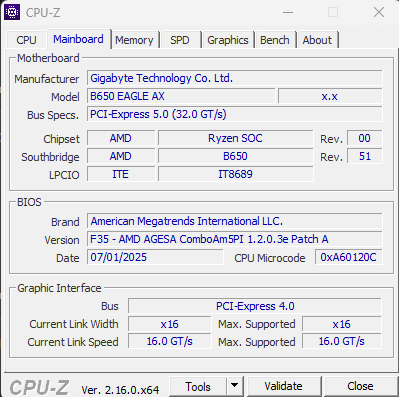Click the Max. Supported link width x16
The image size is (399, 397).
click(x=342, y=324)
